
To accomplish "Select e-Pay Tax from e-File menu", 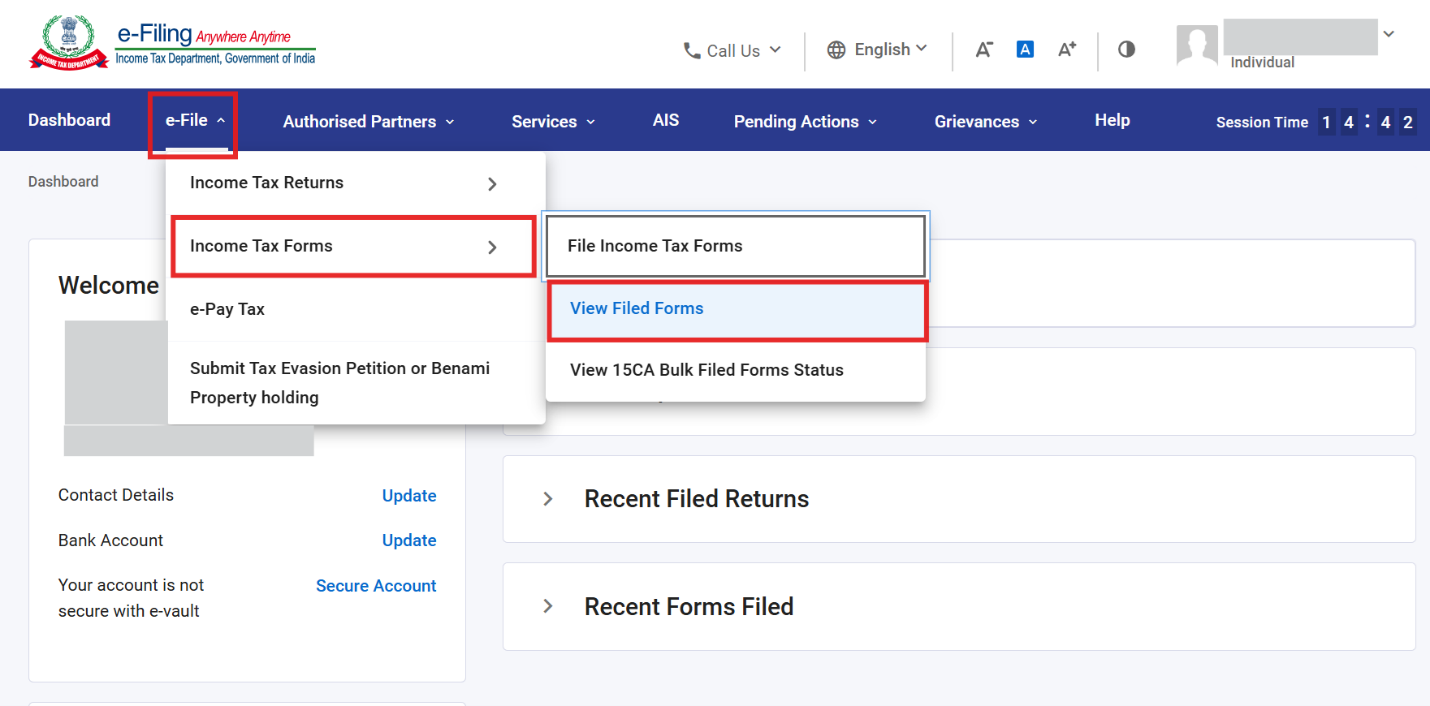I will coord(228,310).
